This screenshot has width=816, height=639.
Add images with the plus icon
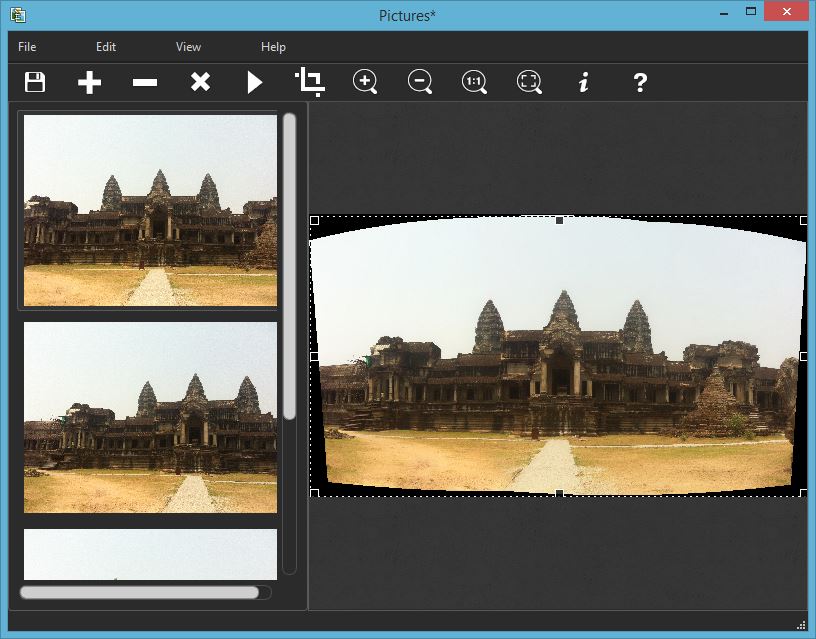[90, 82]
